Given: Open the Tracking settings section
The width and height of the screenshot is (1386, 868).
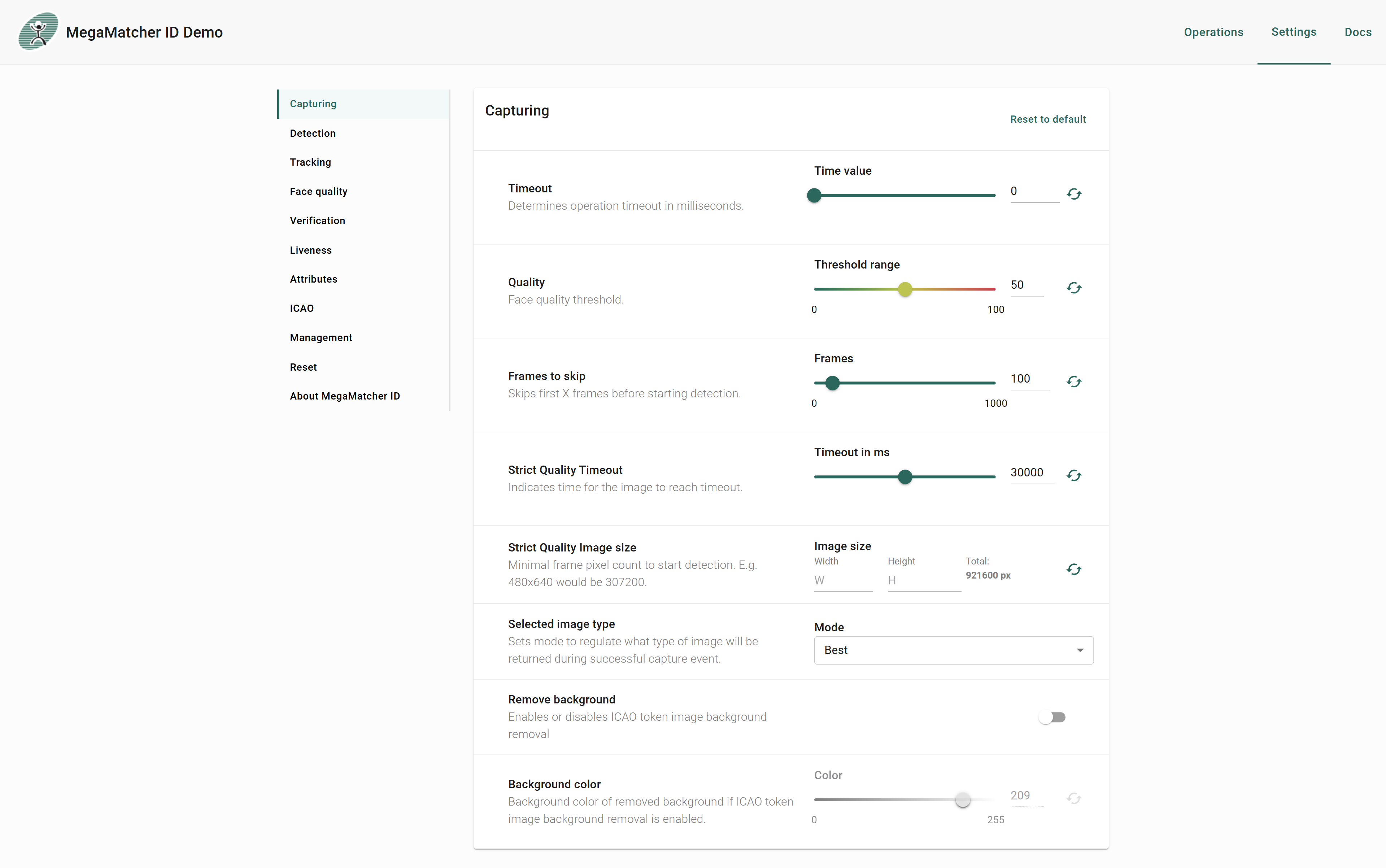Looking at the screenshot, I should [364, 162].
